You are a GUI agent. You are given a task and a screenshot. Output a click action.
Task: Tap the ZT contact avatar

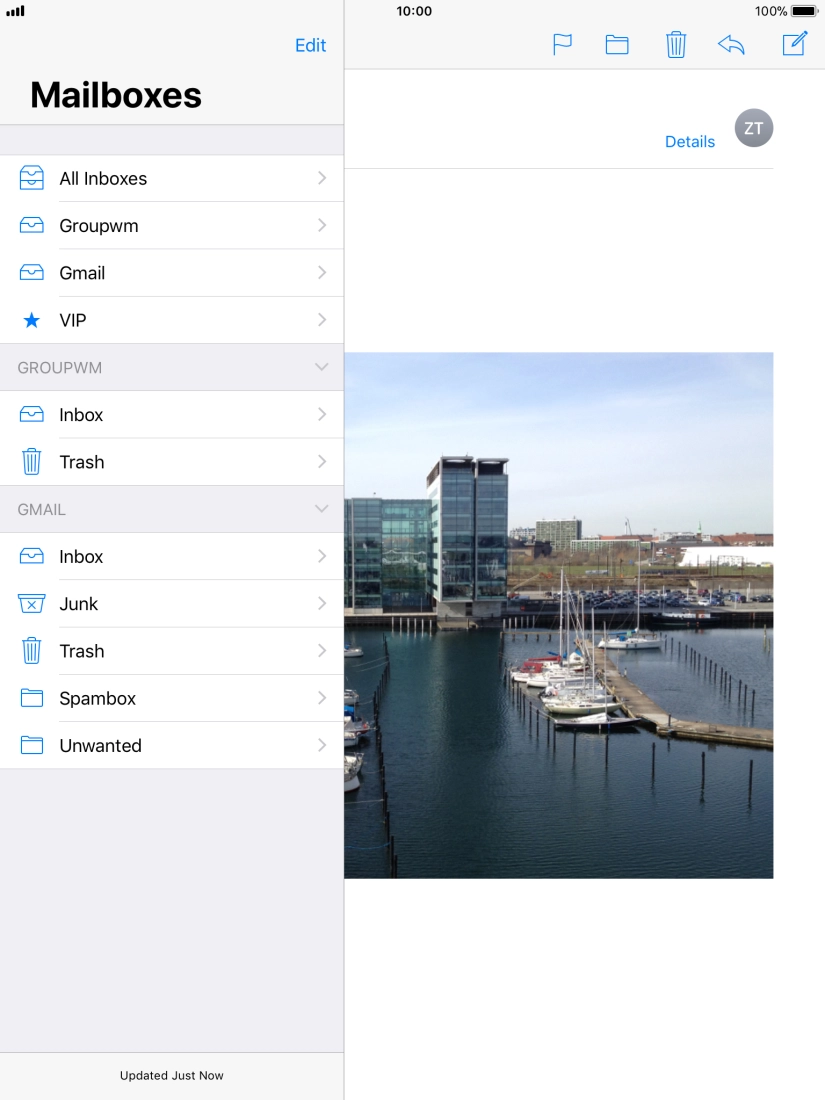point(753,129)
